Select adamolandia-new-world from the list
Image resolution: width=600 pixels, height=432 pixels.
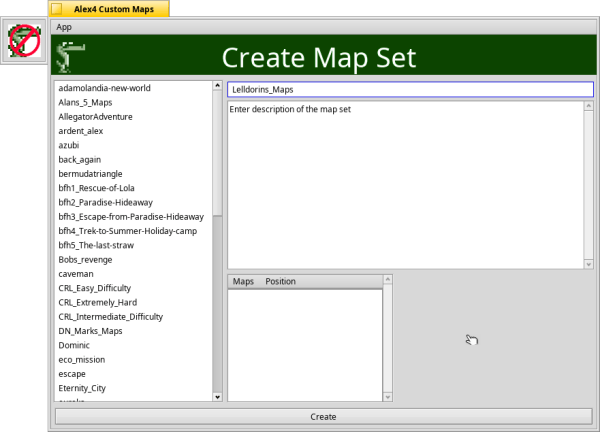pyautogui.click(x=105, y=88)
